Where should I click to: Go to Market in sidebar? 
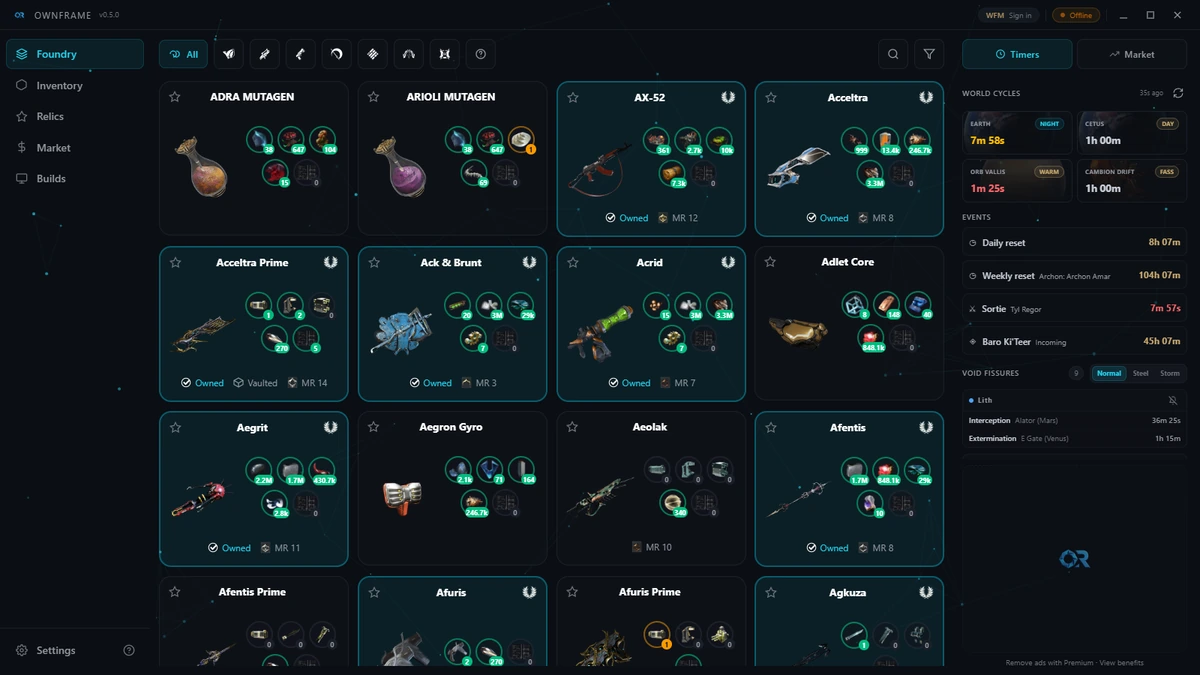tap(75, 147)
